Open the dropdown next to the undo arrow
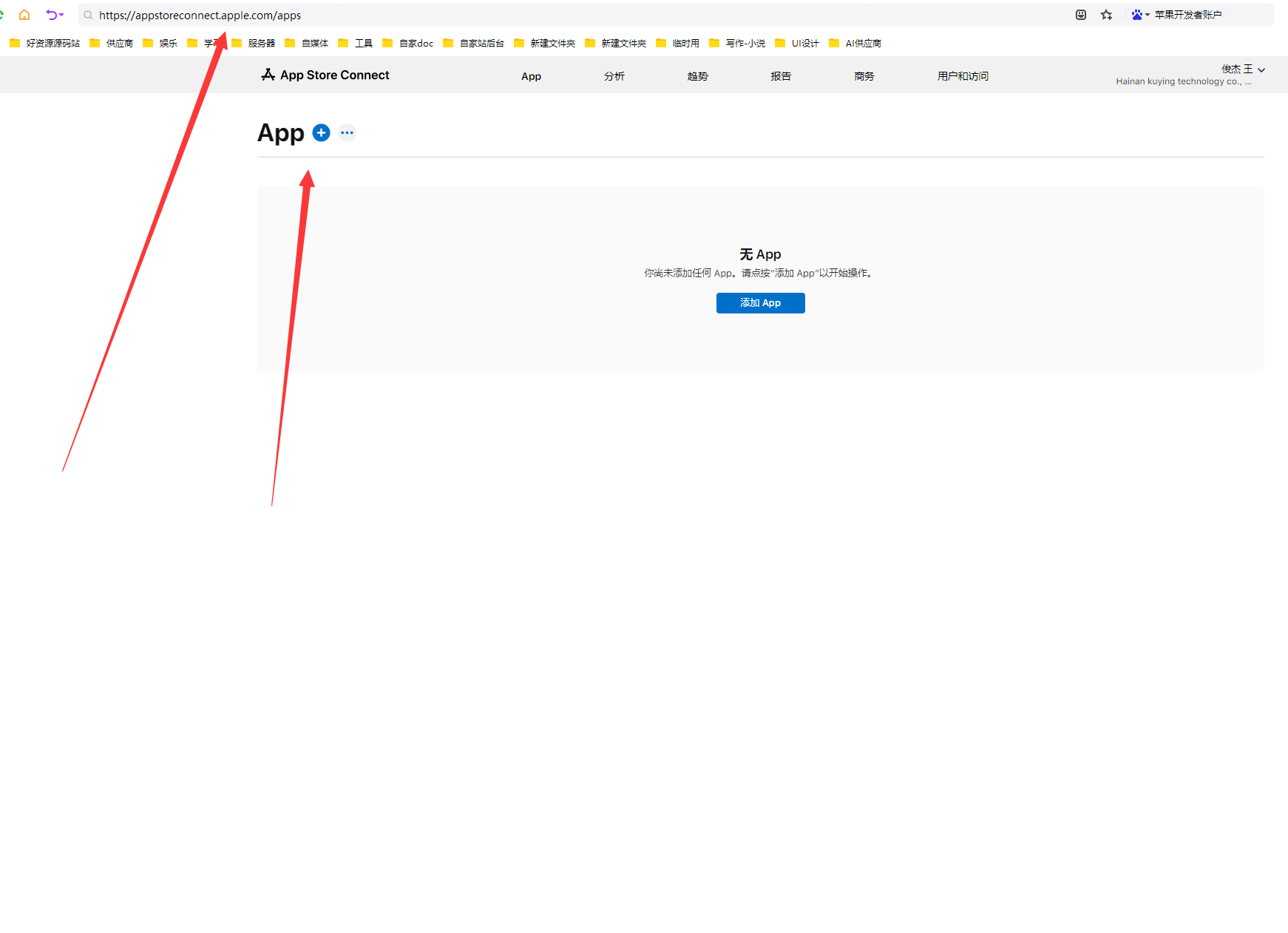Screen dimensions: 1288x933 (x=61, y=15)
